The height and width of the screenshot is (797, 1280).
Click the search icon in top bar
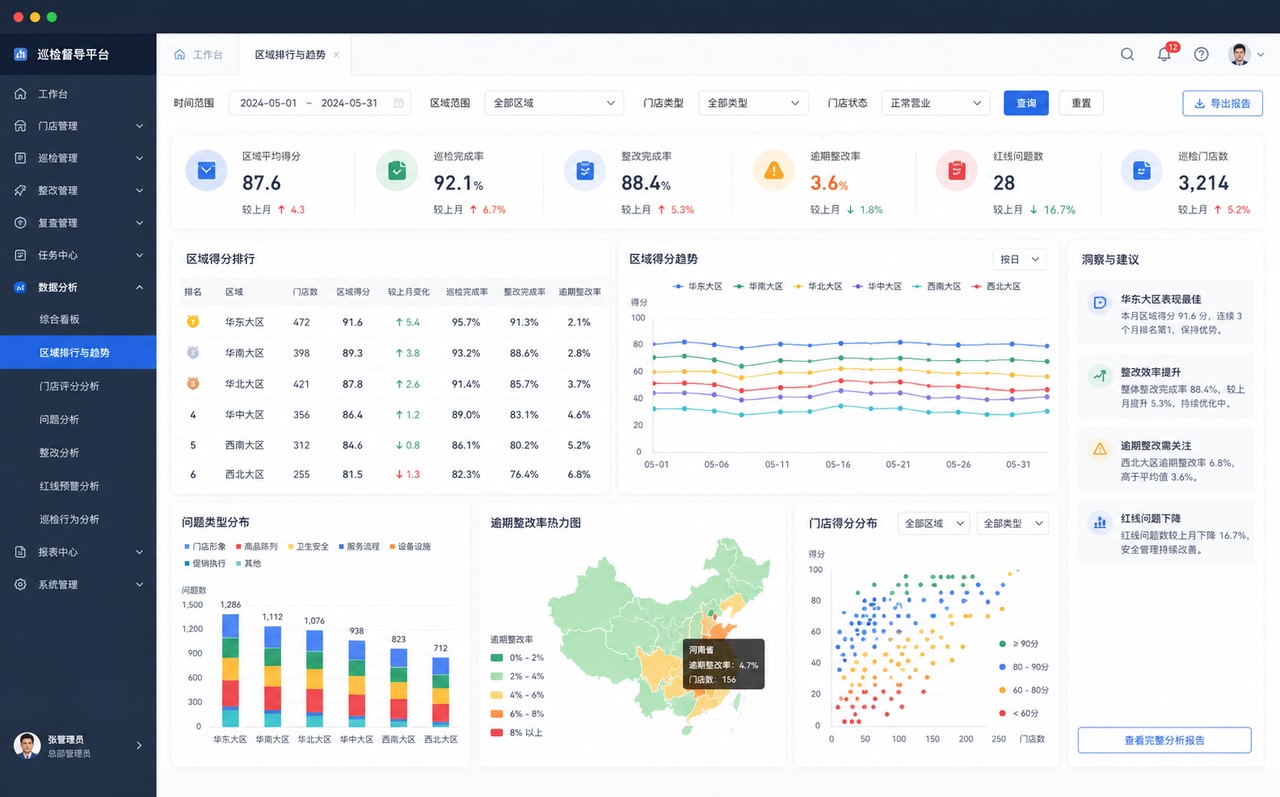click(x=1127, y=55)
